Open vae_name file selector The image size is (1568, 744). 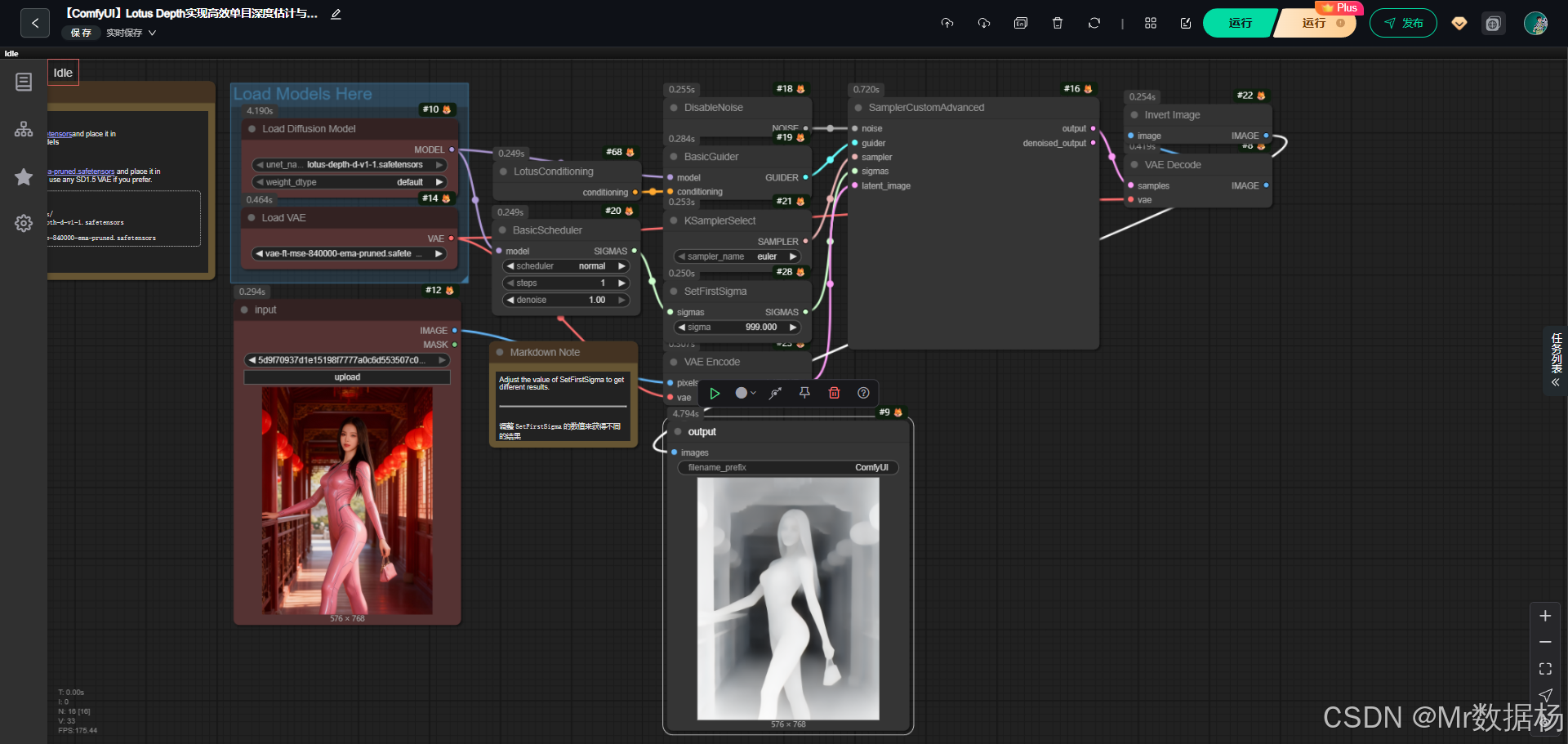(349, 254)
